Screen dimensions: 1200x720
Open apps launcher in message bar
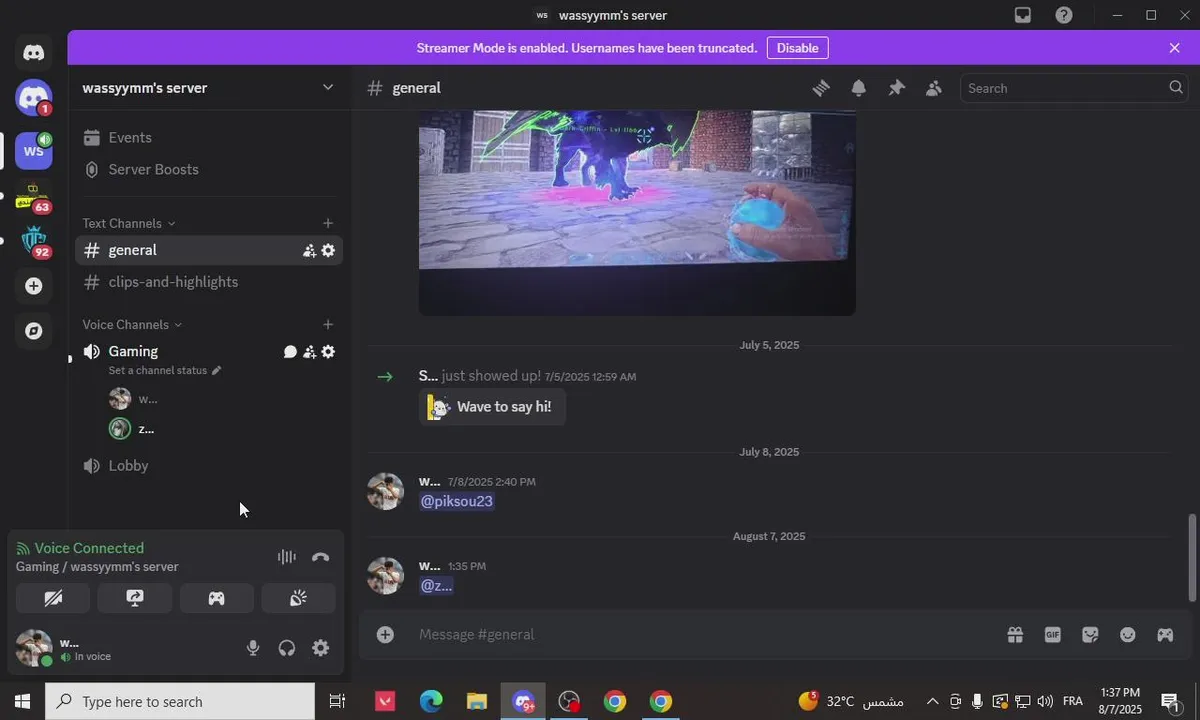point(1165,634)
